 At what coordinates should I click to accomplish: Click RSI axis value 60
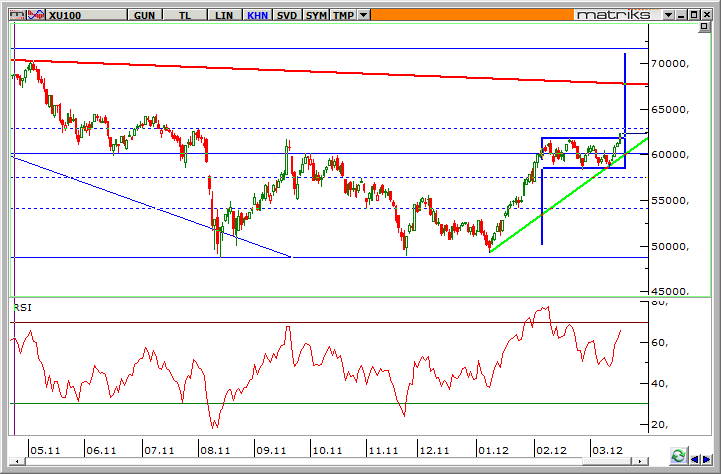click(659, 343)
